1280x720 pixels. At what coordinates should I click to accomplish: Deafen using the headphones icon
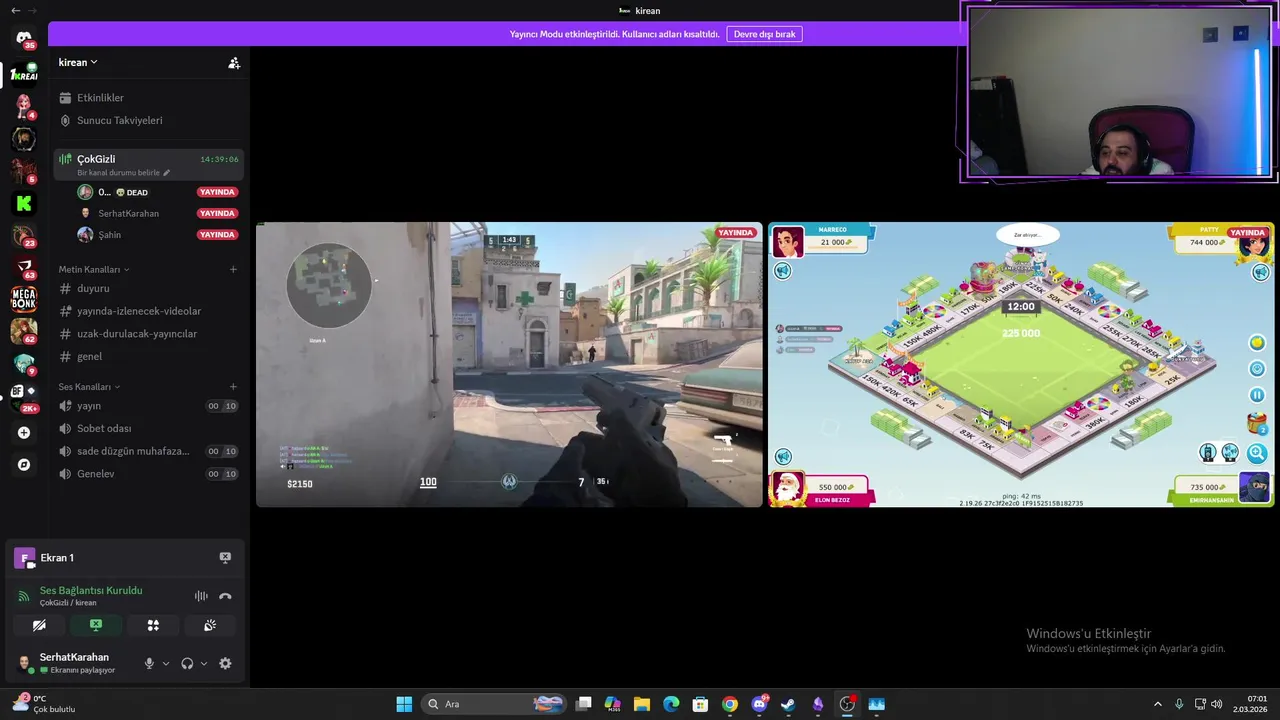[x=187, y=663]
